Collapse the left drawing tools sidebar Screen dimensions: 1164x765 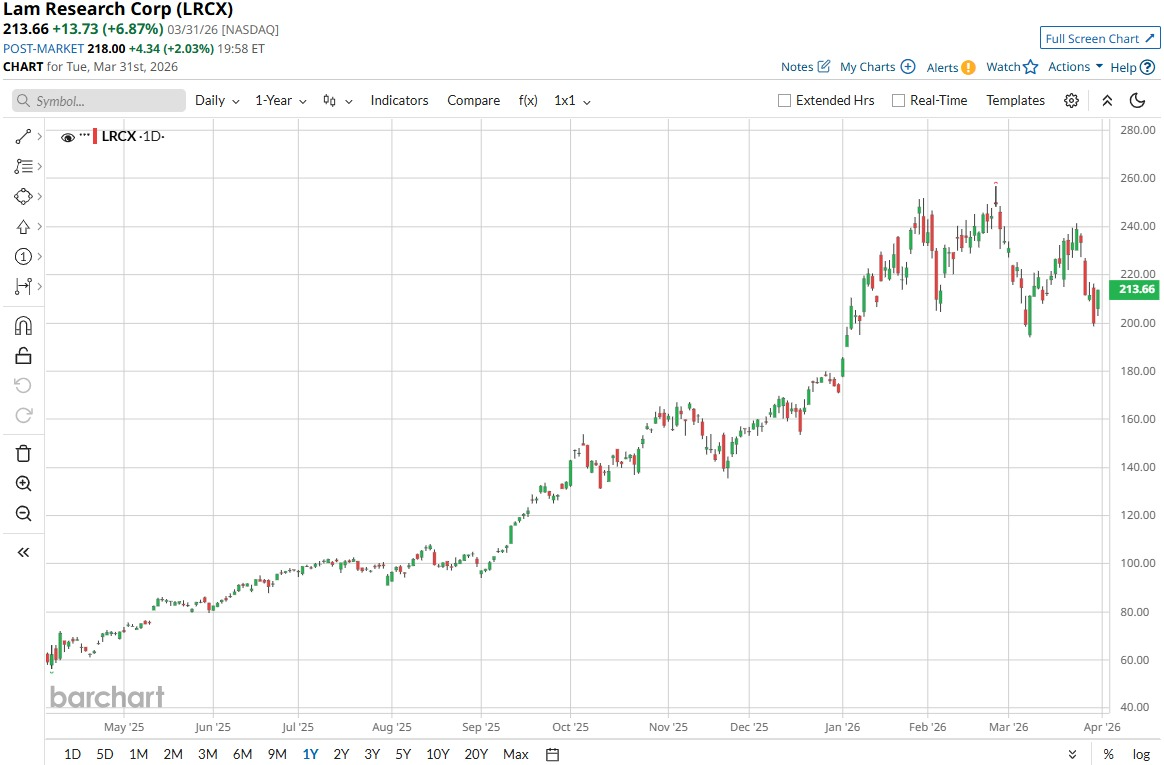pyautogui.click(x=24, y=552)
